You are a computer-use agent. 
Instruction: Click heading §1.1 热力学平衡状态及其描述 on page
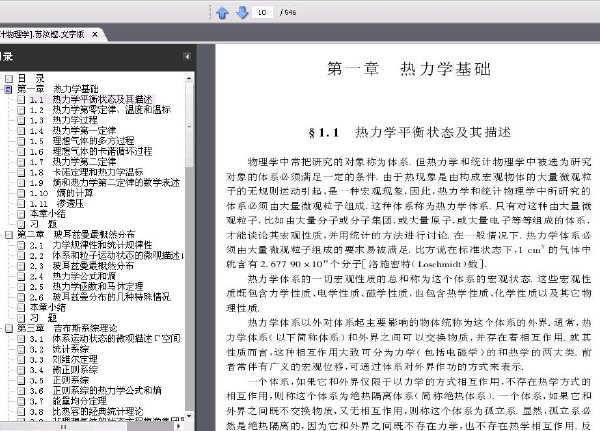(x=409, y=132)
